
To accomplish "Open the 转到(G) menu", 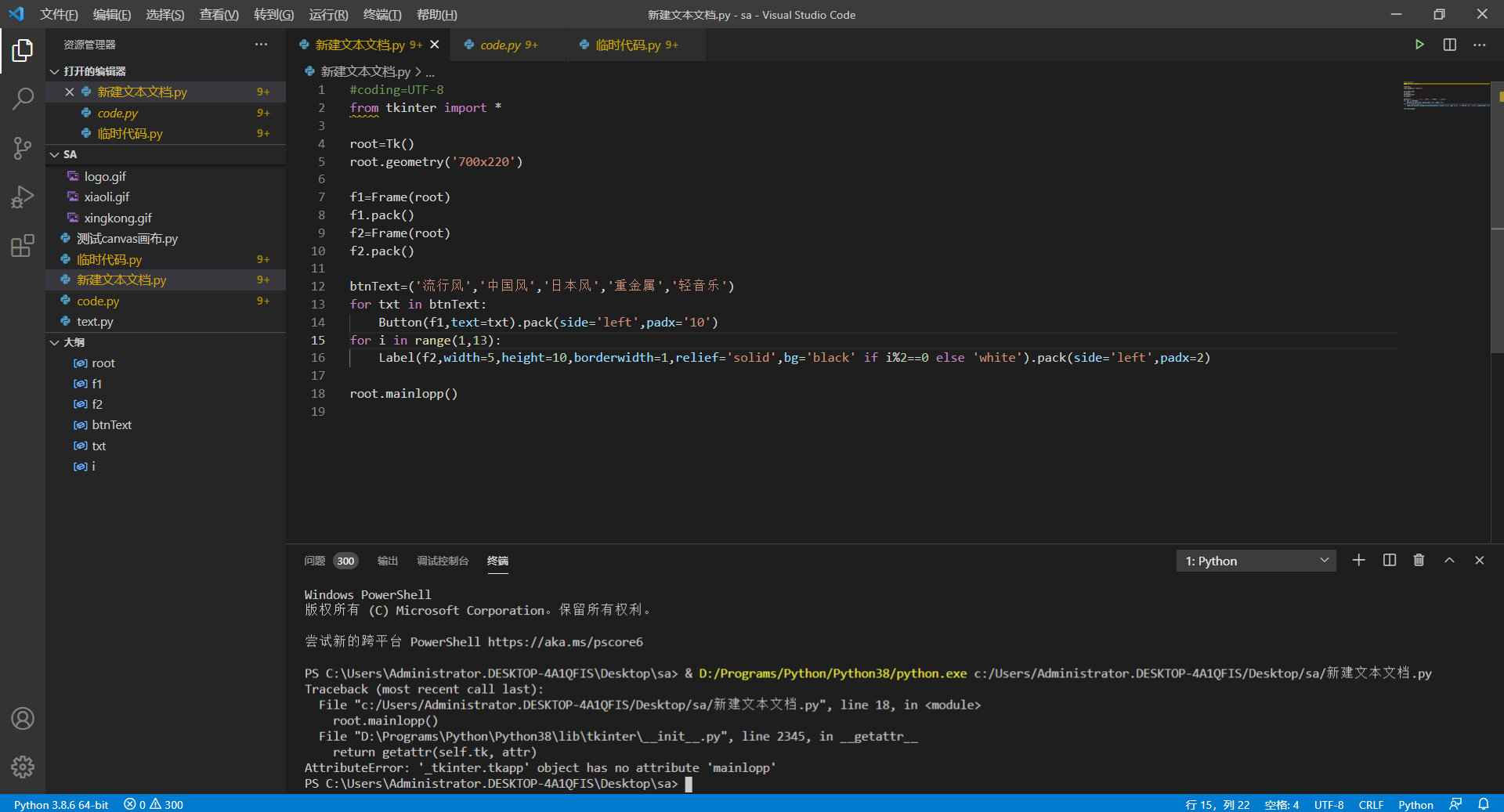I will click(x=274, y=15).
